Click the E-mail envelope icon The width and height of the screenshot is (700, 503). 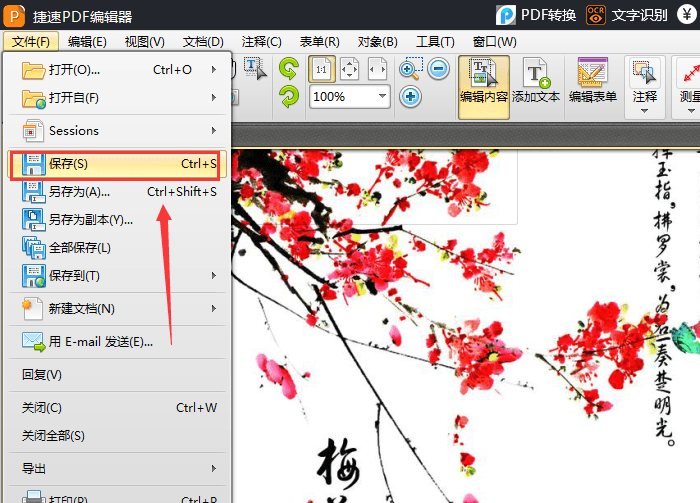(x=33, y=342)
